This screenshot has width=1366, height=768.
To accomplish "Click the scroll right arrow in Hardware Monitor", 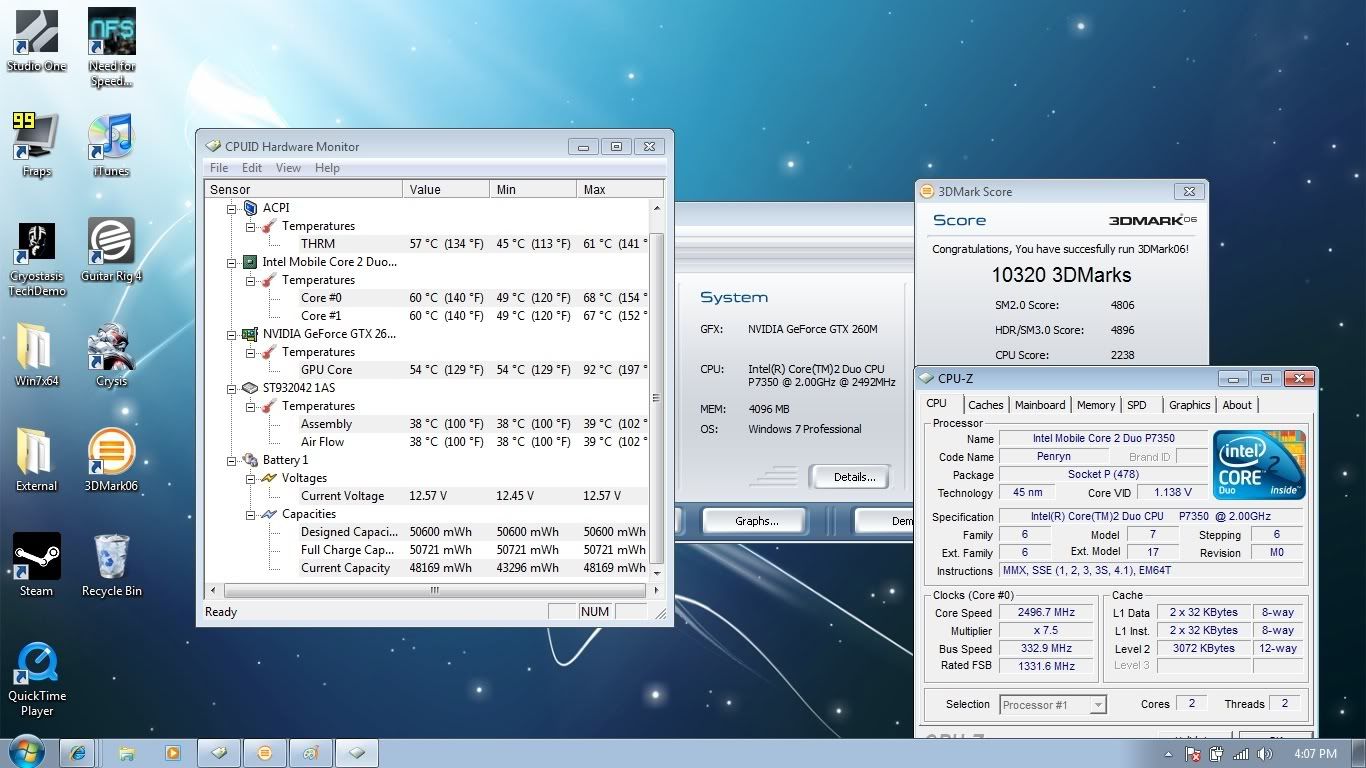I will click(x=657, y=590).
